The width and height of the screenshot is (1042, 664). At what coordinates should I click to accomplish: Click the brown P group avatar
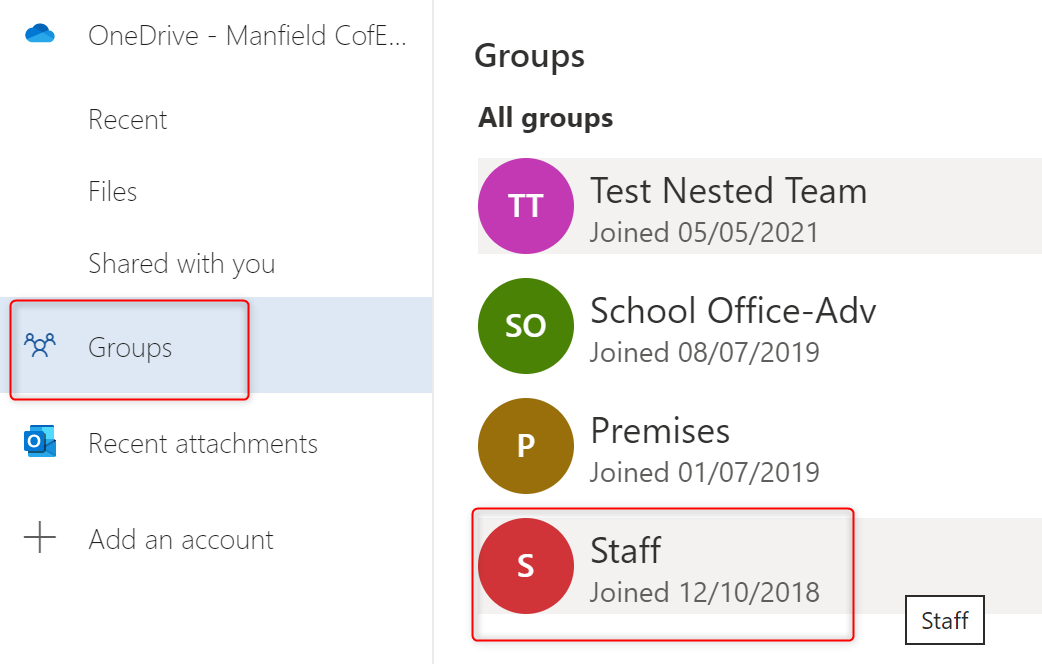click(x=526, y=446)
